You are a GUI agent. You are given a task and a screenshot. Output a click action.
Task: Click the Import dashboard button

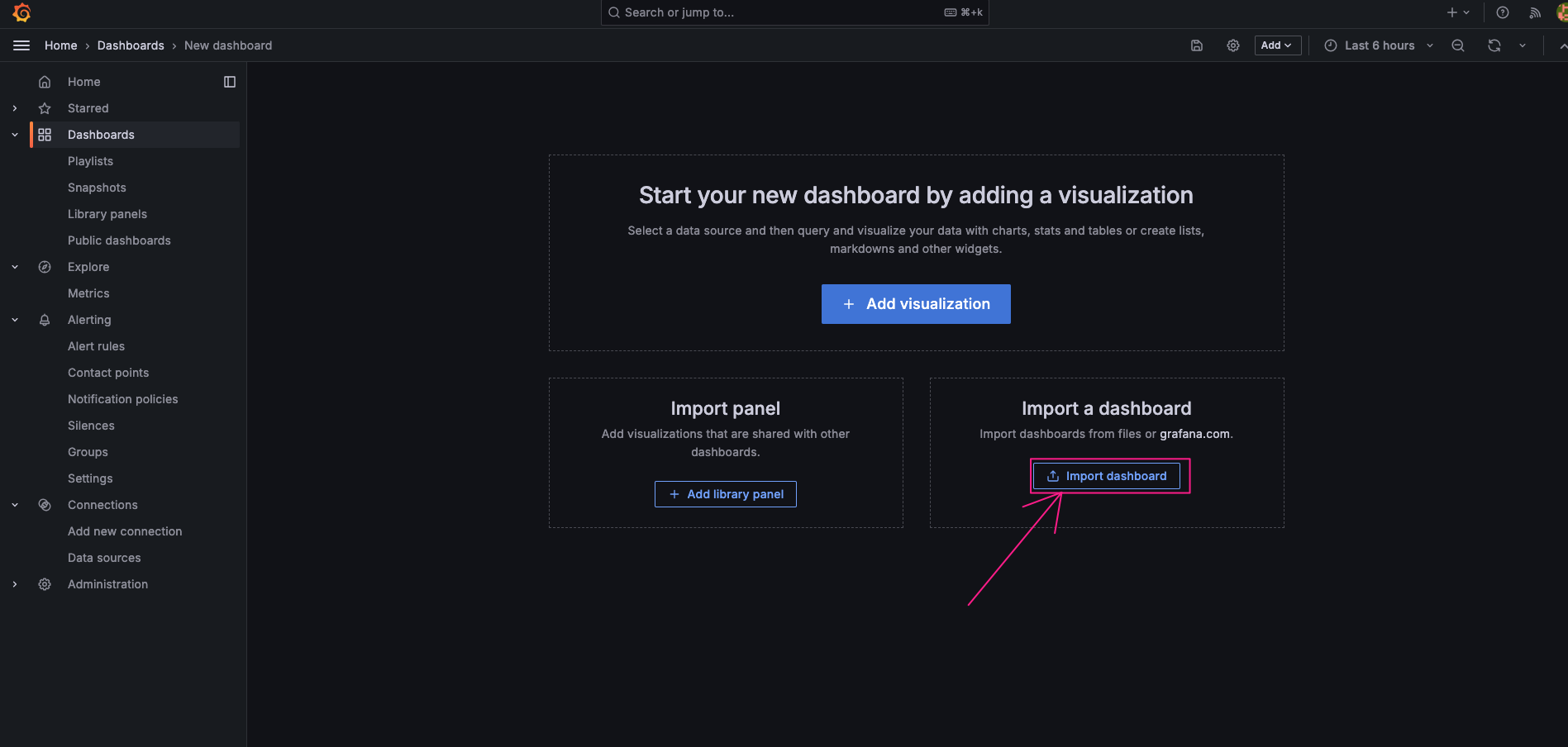pyautogui.click(x=1106, y=476)
